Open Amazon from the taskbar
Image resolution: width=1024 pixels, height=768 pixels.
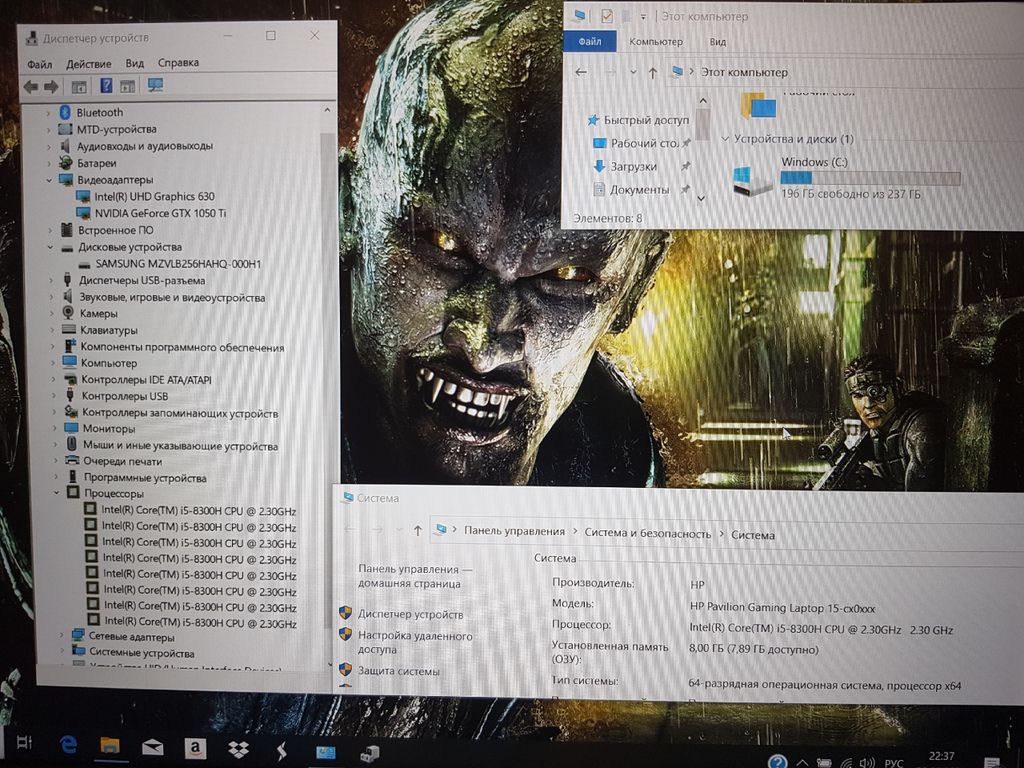pyautogui.click(x=195, y=748)
